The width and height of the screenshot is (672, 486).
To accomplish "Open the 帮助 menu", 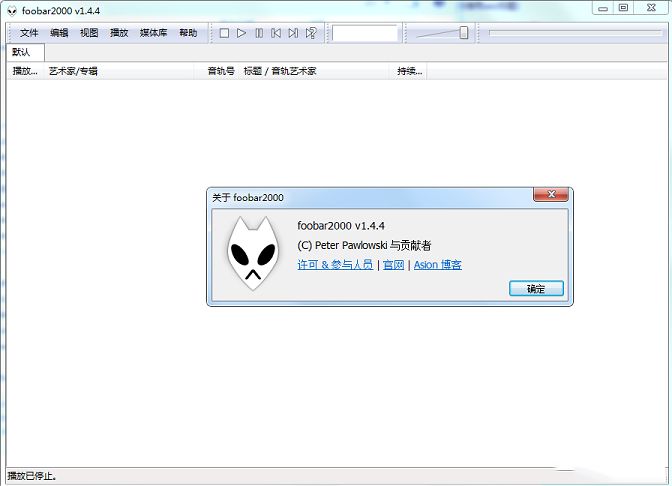I will [x=188, y=33].
